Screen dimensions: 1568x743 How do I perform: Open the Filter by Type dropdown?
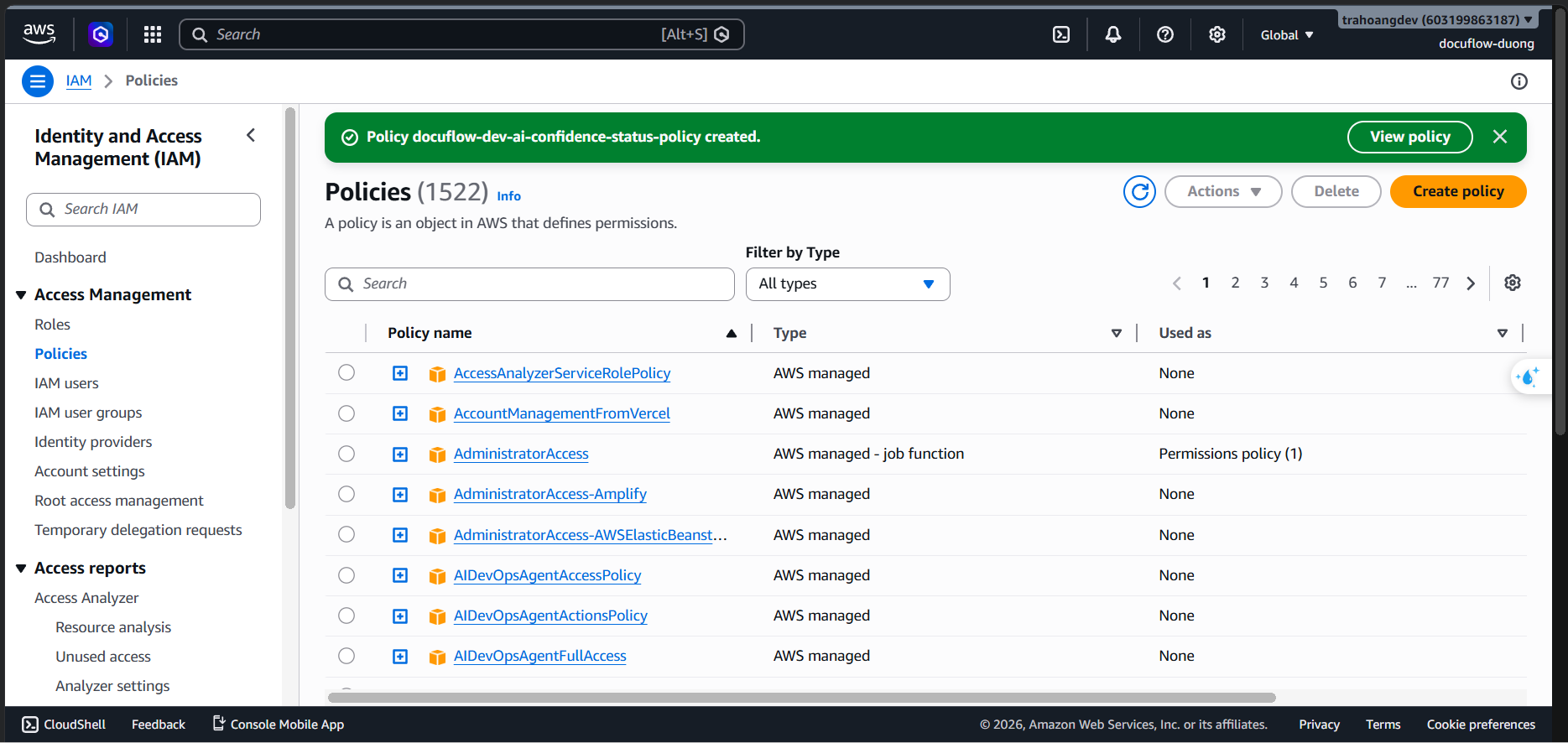847,284
